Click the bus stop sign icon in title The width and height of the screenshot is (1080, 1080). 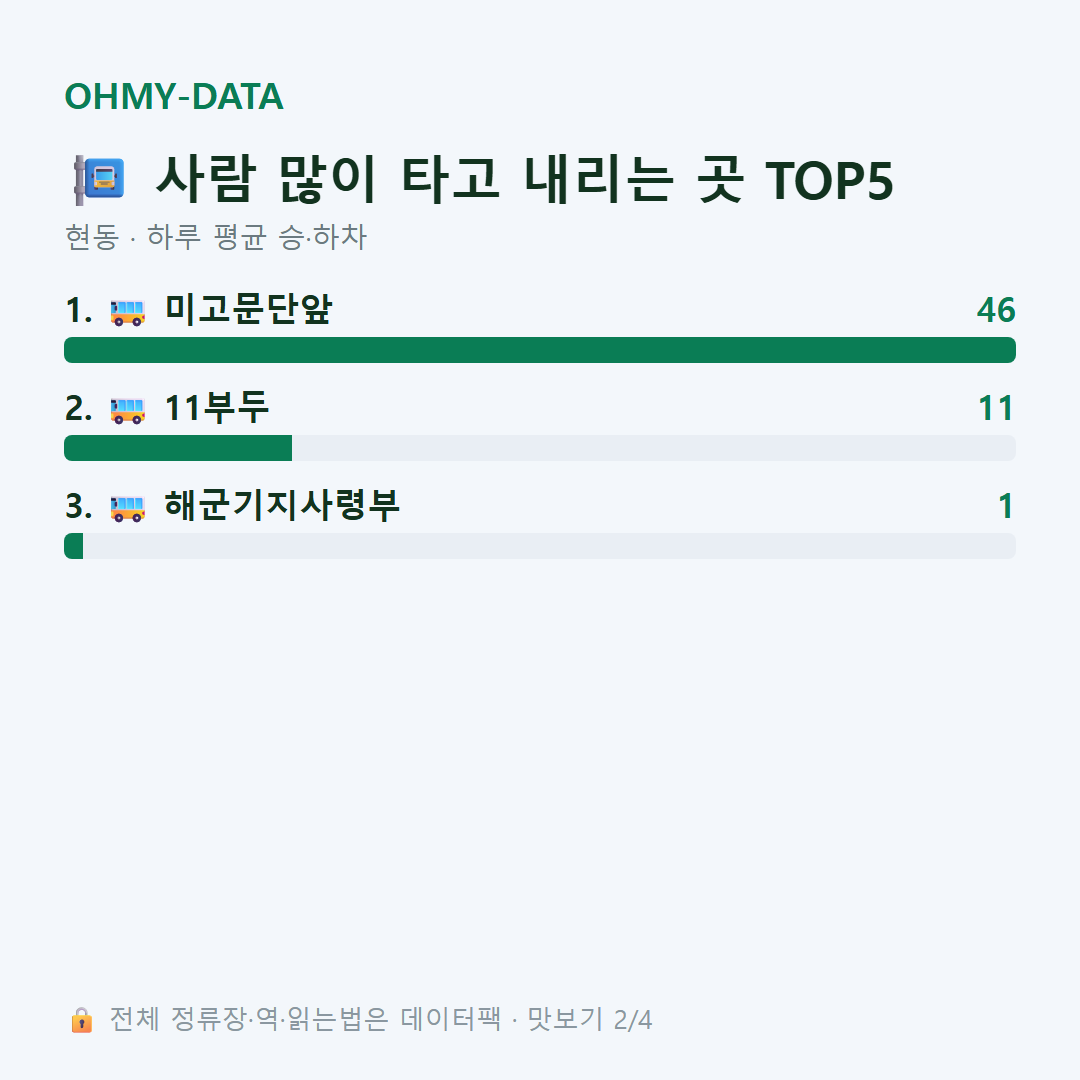click(99, 180)
